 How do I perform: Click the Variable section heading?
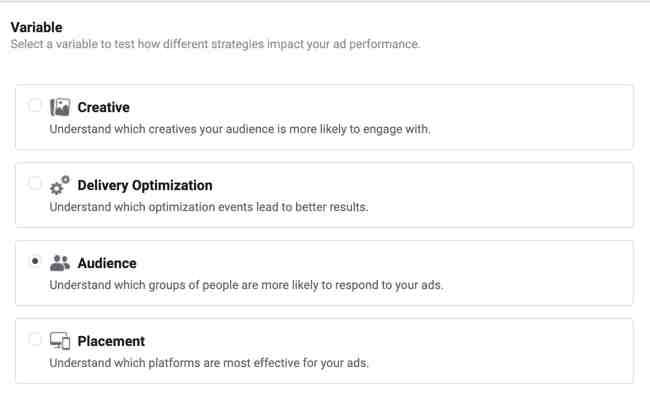click(36, 27)
